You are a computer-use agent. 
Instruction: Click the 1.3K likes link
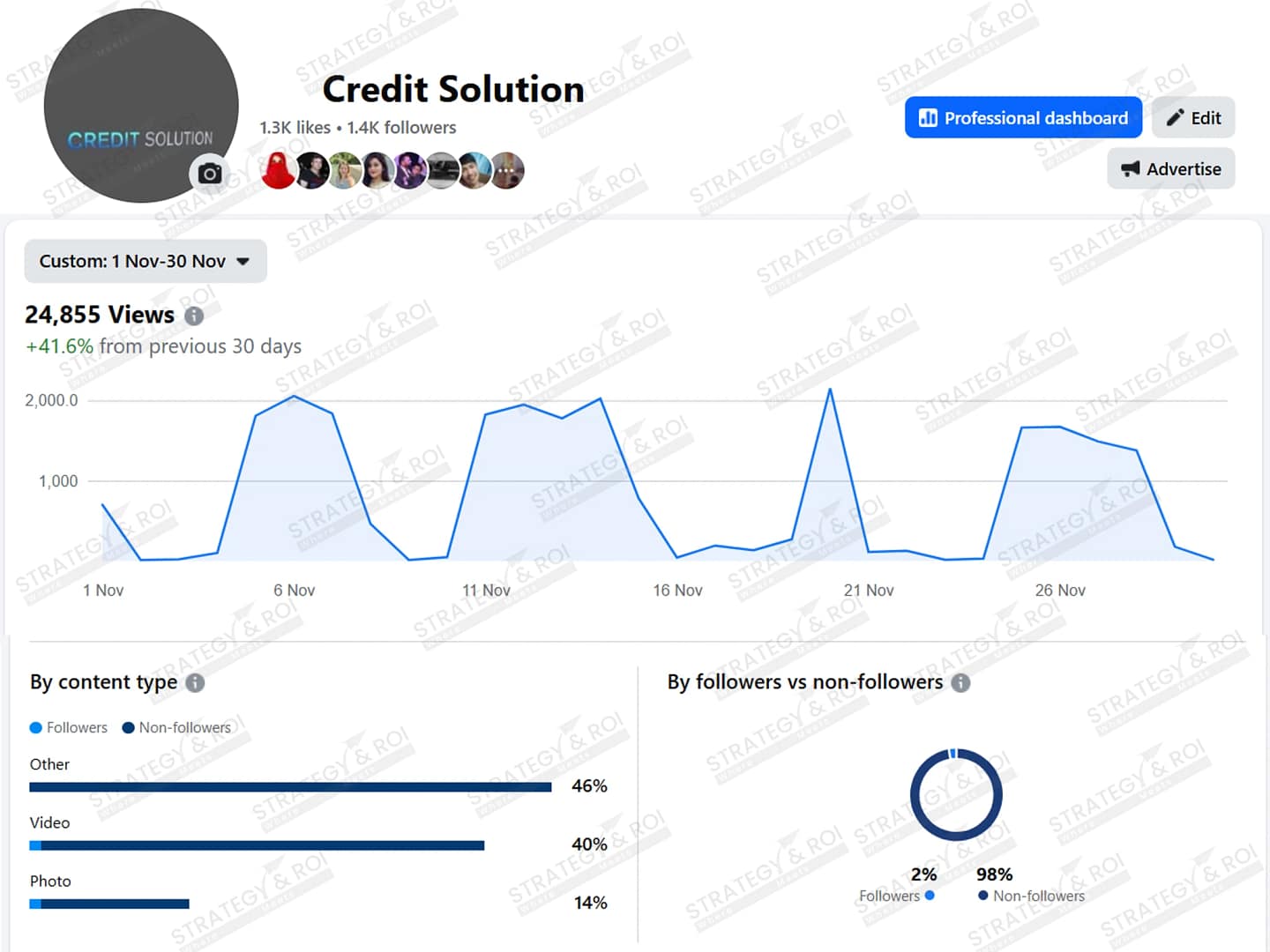point(295,128)
